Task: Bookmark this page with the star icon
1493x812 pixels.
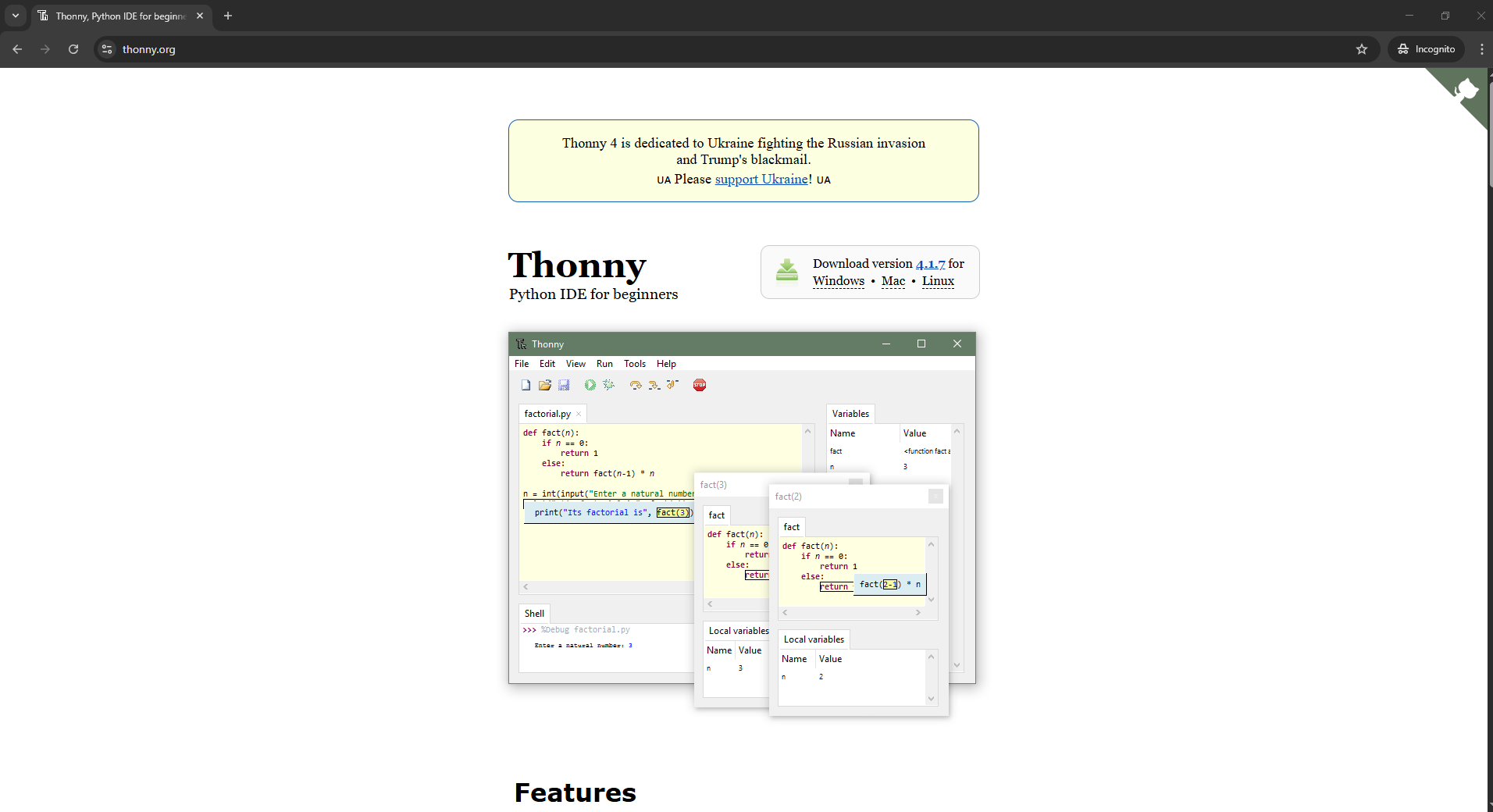Action: click(x=1362, y=49)
